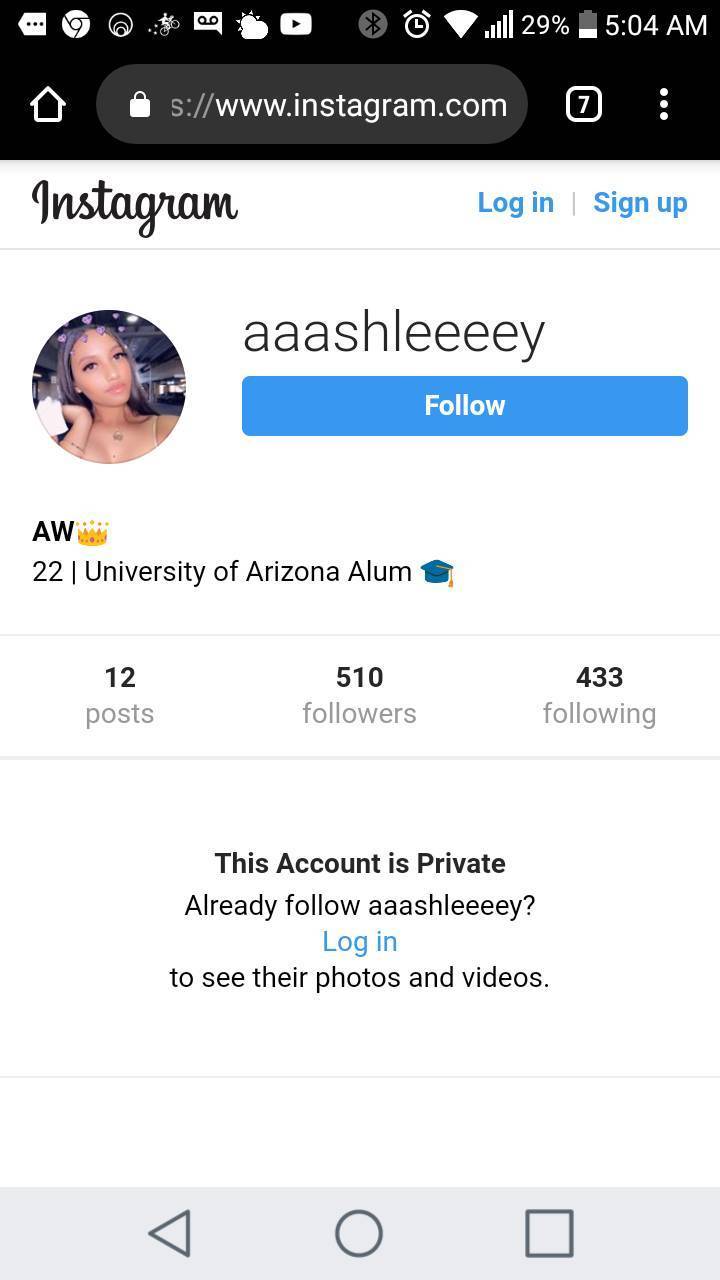Click the instagram.com address bar

[312, 104]
